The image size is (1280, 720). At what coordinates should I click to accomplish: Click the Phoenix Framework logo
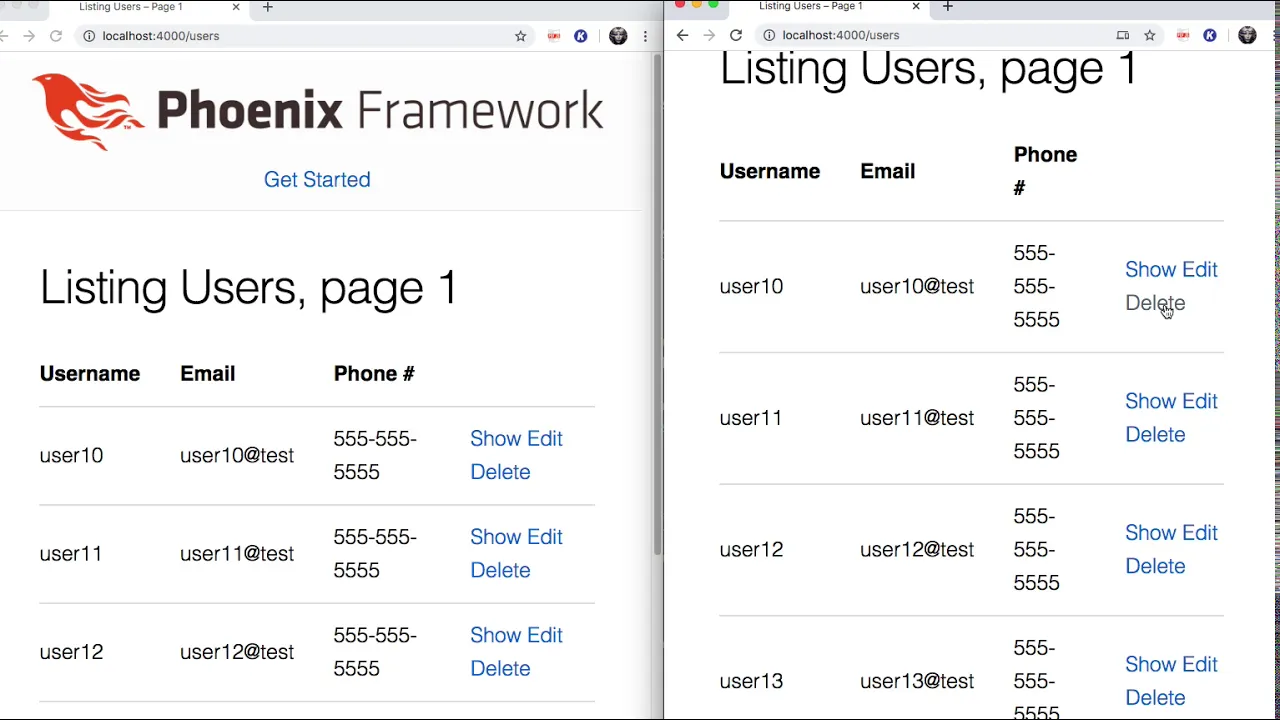(317, 111)
